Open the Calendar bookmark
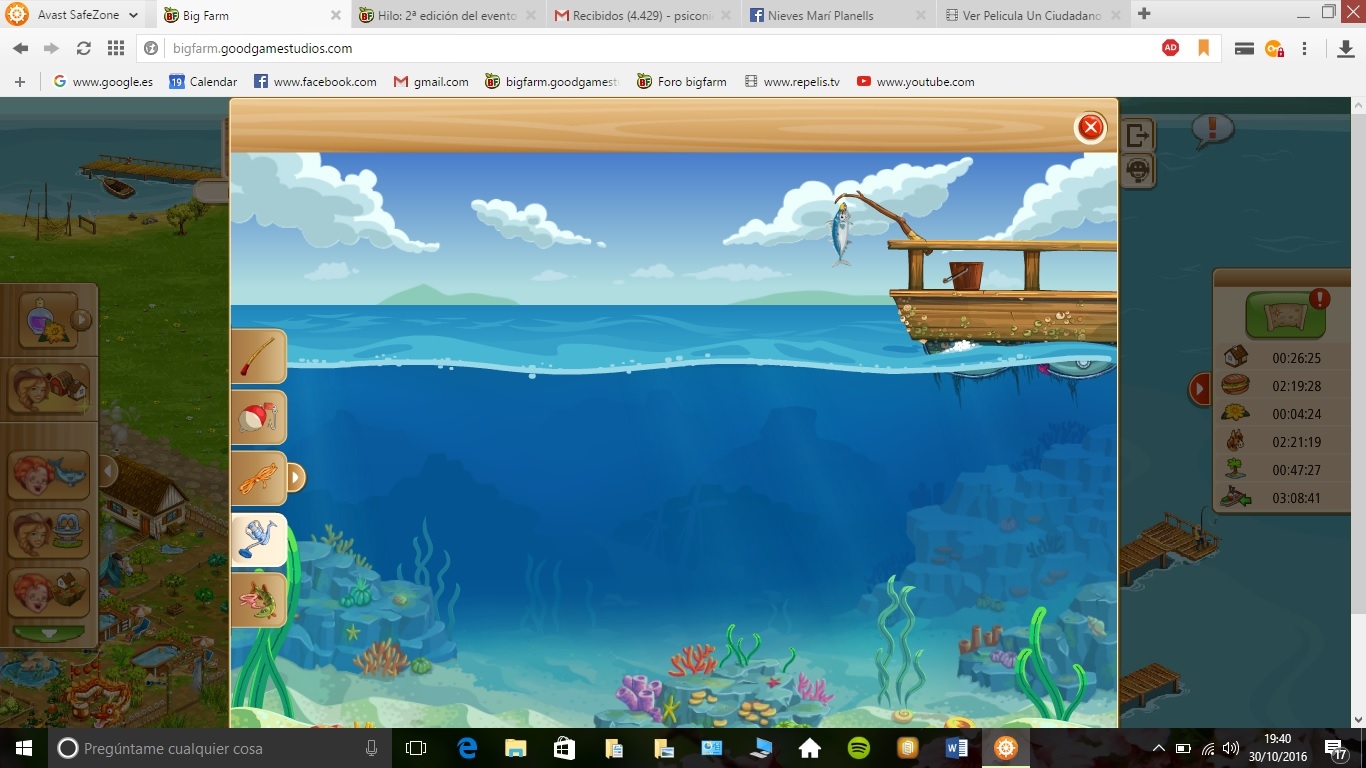The height and width of the screenshot is (768, 1366). 203,82
